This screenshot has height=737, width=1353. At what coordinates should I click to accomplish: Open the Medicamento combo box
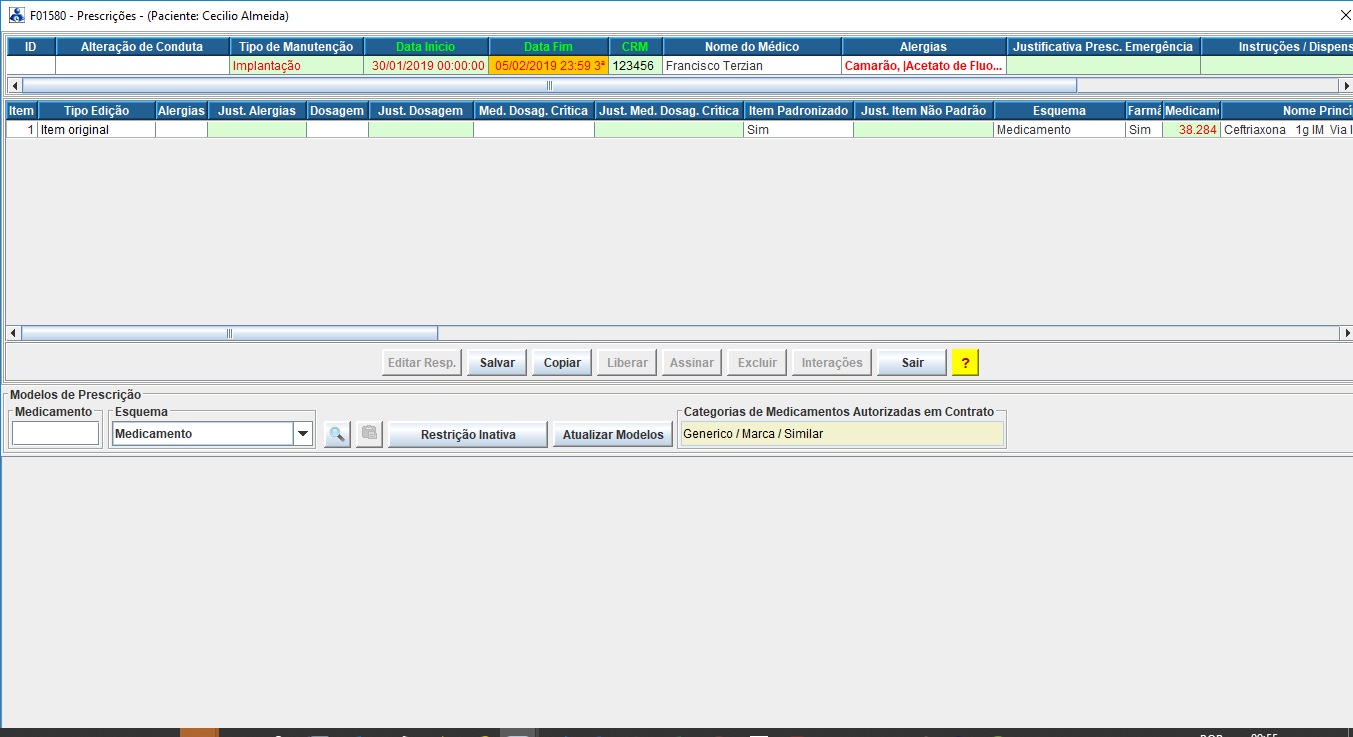point(202,434)
